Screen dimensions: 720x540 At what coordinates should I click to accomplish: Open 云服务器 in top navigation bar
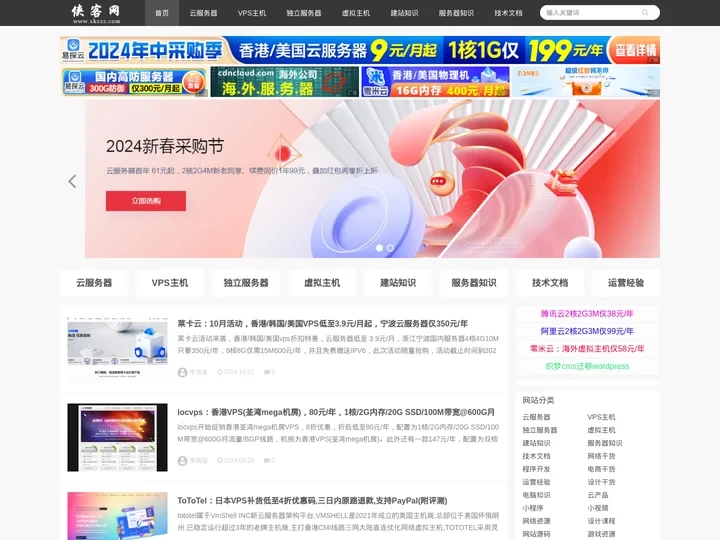coord(203,13)
